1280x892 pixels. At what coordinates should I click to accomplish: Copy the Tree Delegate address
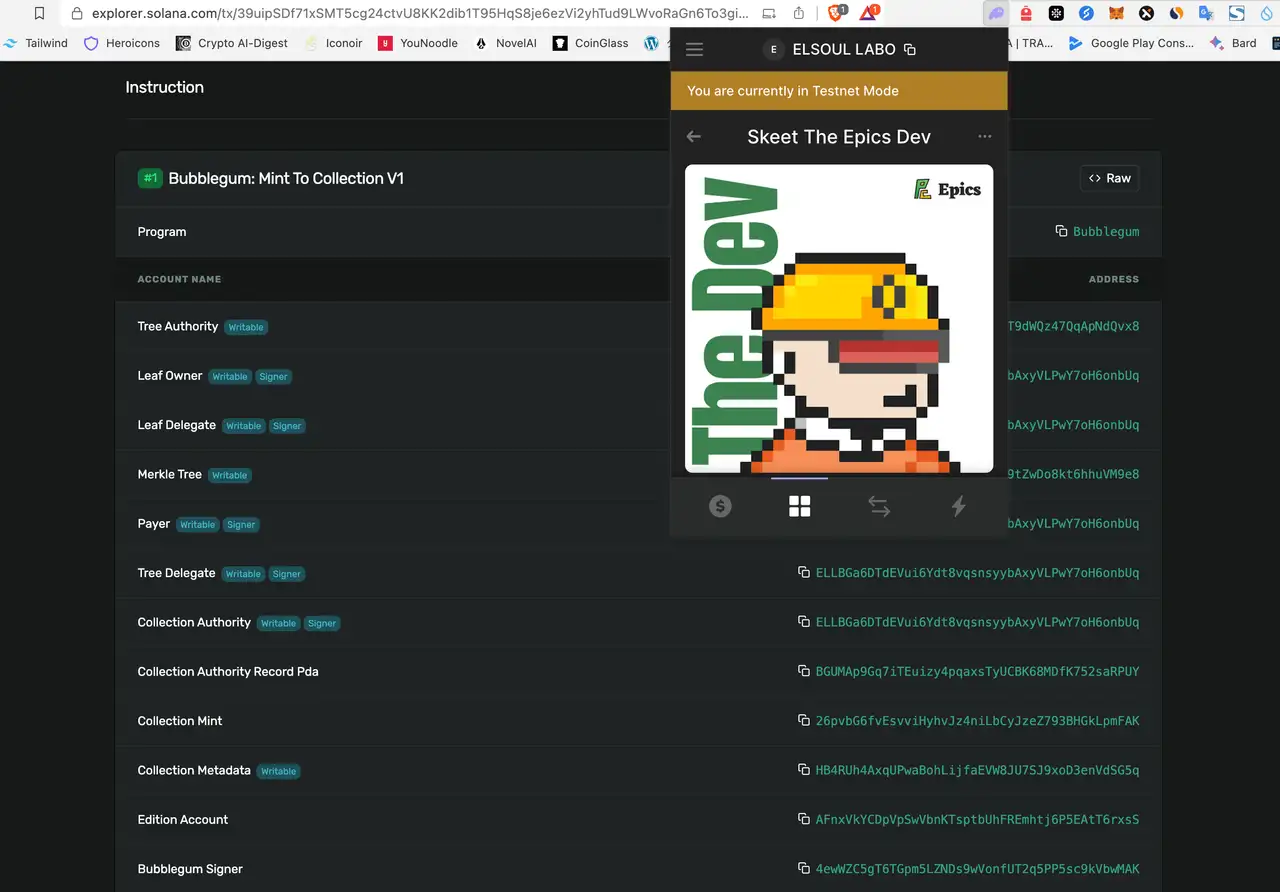point(803,573)
